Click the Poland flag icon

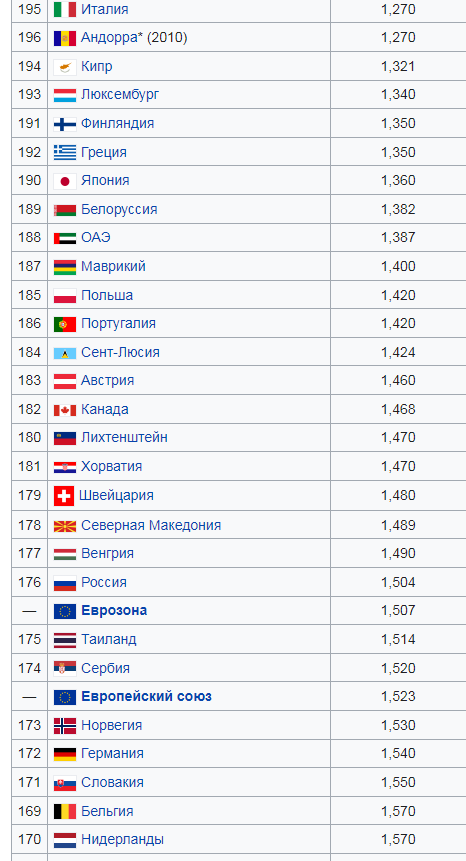[65, 296]
